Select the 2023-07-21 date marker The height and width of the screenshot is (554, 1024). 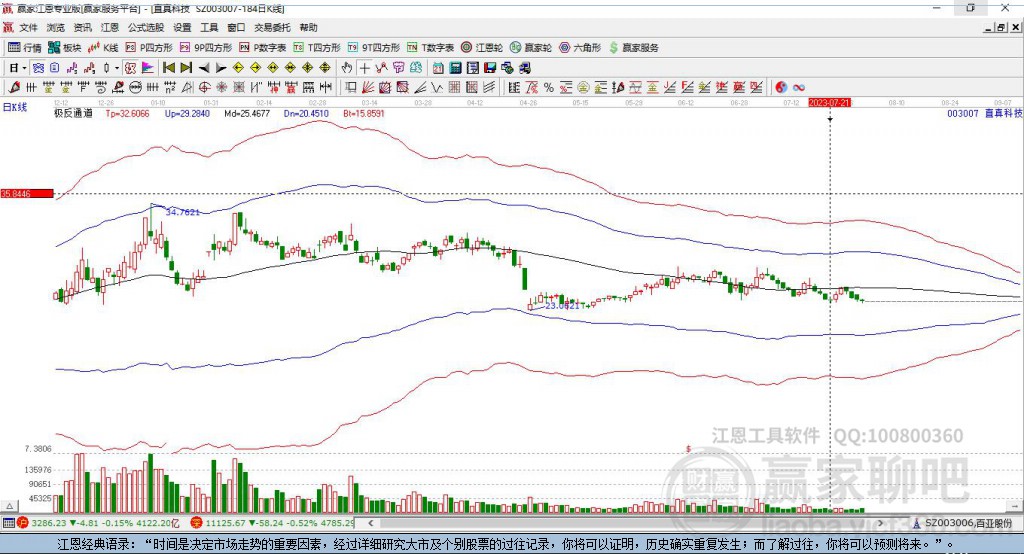coord(829,103)
